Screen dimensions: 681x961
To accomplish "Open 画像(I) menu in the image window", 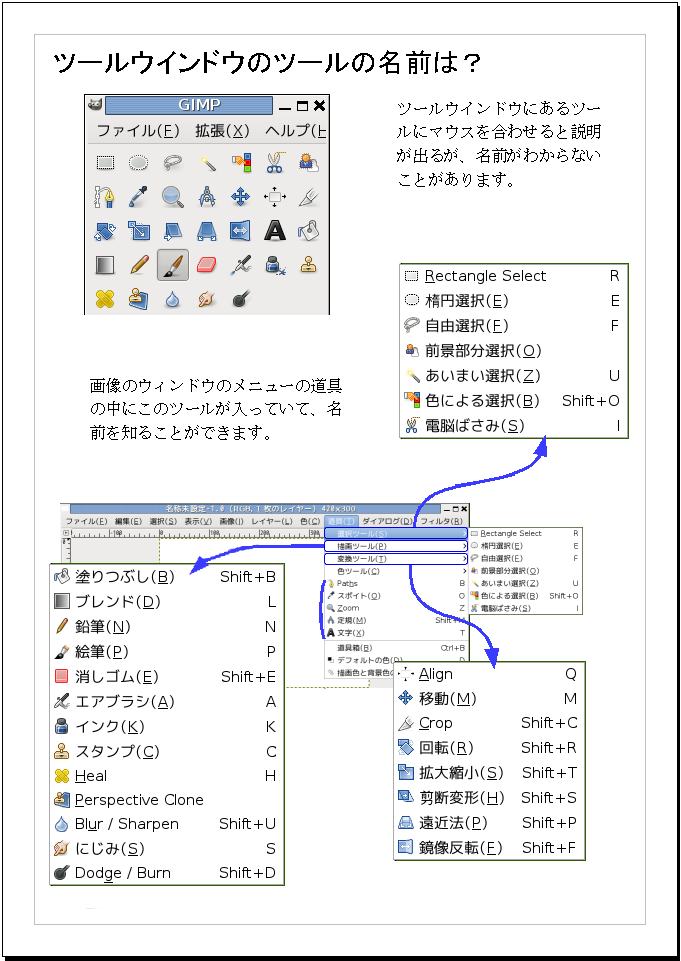I will [x=231, y=521].
